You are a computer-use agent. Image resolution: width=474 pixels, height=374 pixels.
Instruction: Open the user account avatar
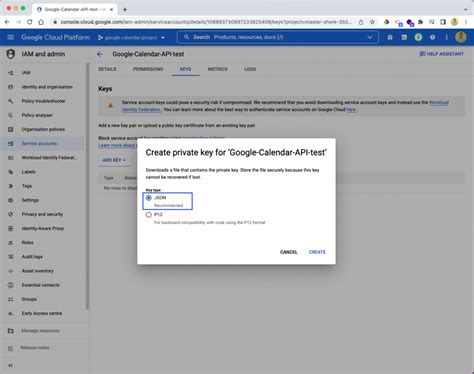coord(461,37)
